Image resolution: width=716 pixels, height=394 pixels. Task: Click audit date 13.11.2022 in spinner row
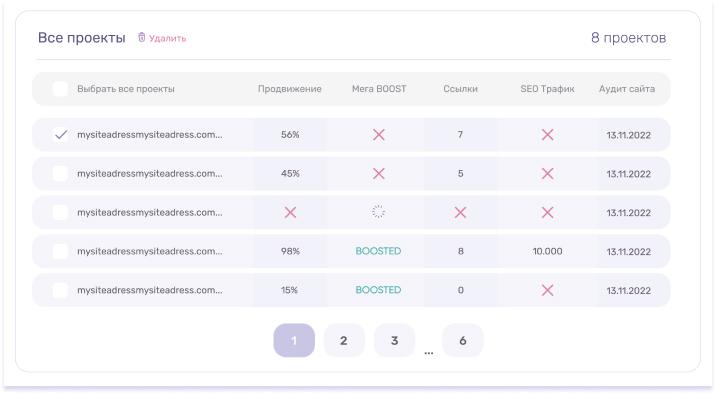point(628,213)
